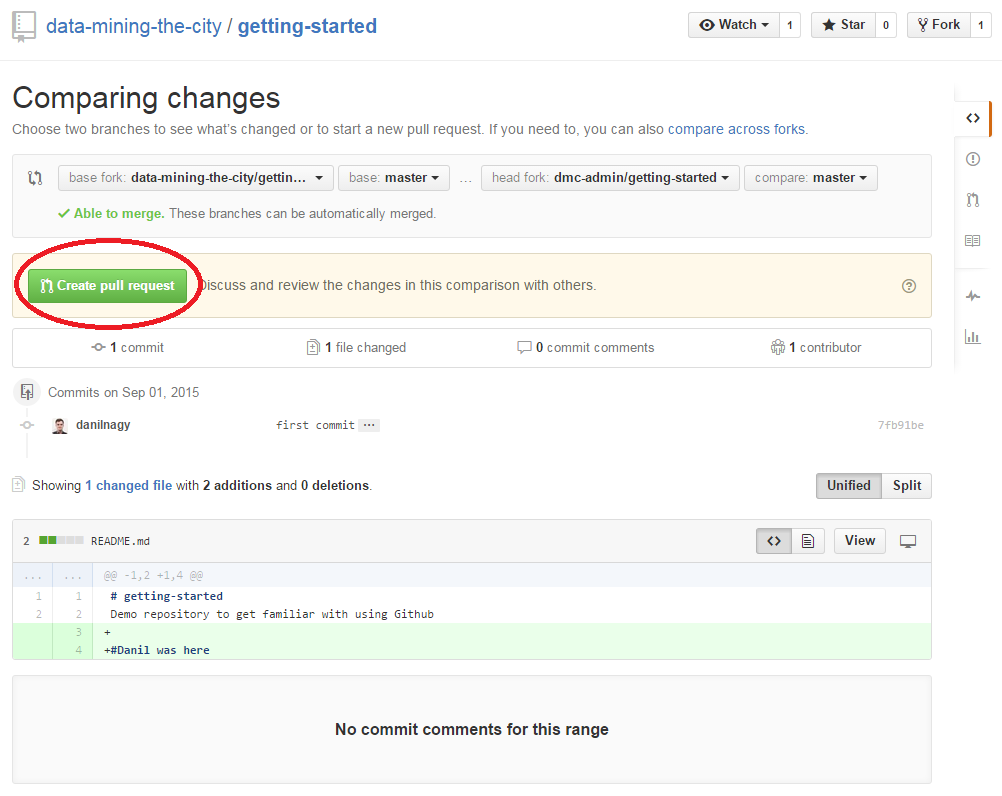Expand commit message ellipsis for first commit

point(369,425)
